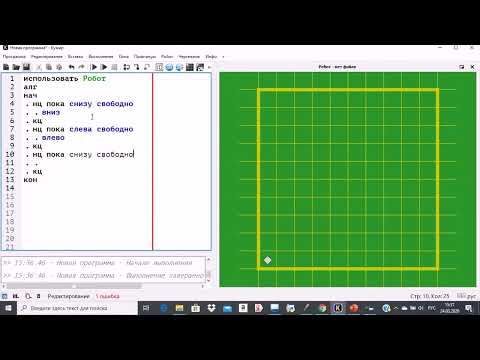Cut selection using the scissors icon
Screen dimensions: 480x360
pos(38,67)
